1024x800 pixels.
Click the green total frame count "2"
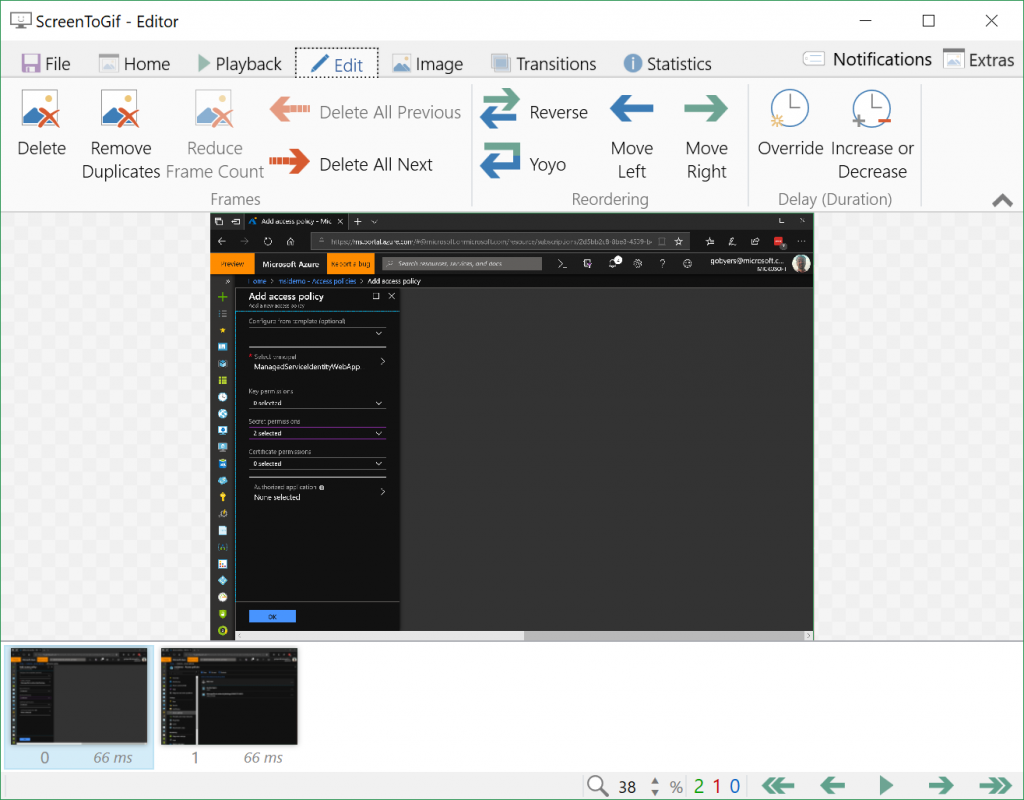click(699, 786)
